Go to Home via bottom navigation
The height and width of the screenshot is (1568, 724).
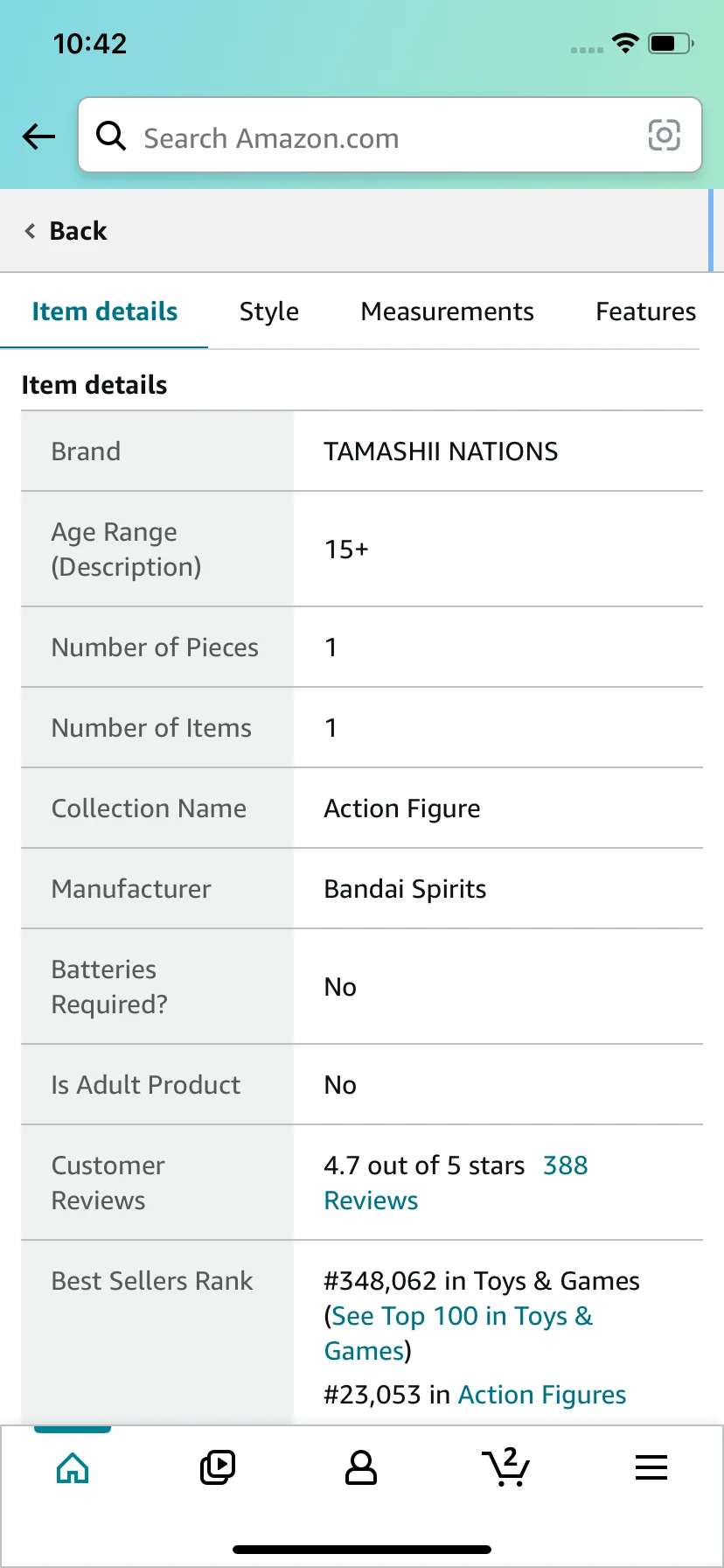pyautogui.click(x=73, y=1467)
